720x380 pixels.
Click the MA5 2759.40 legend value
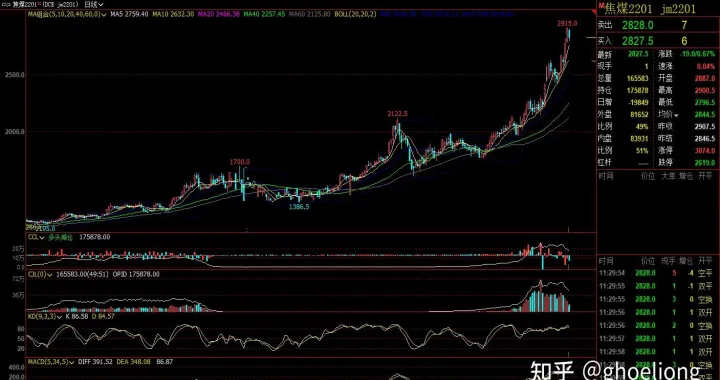[129, 15]
